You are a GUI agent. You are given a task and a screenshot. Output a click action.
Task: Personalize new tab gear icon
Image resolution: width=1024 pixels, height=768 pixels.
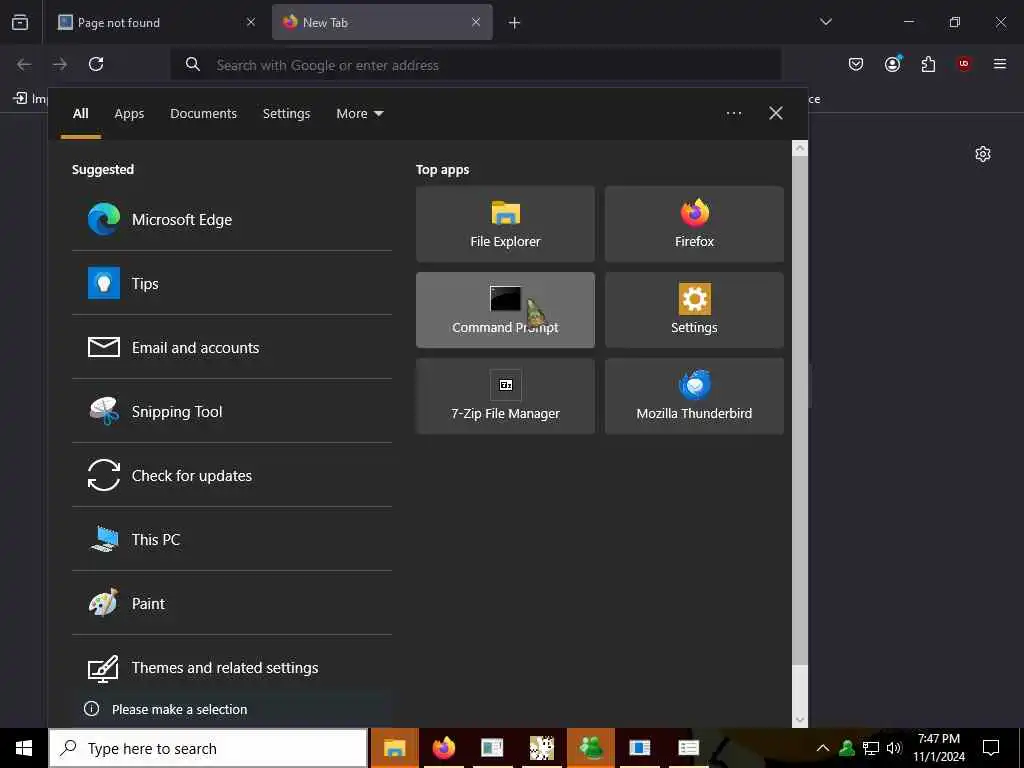point(983,154)
